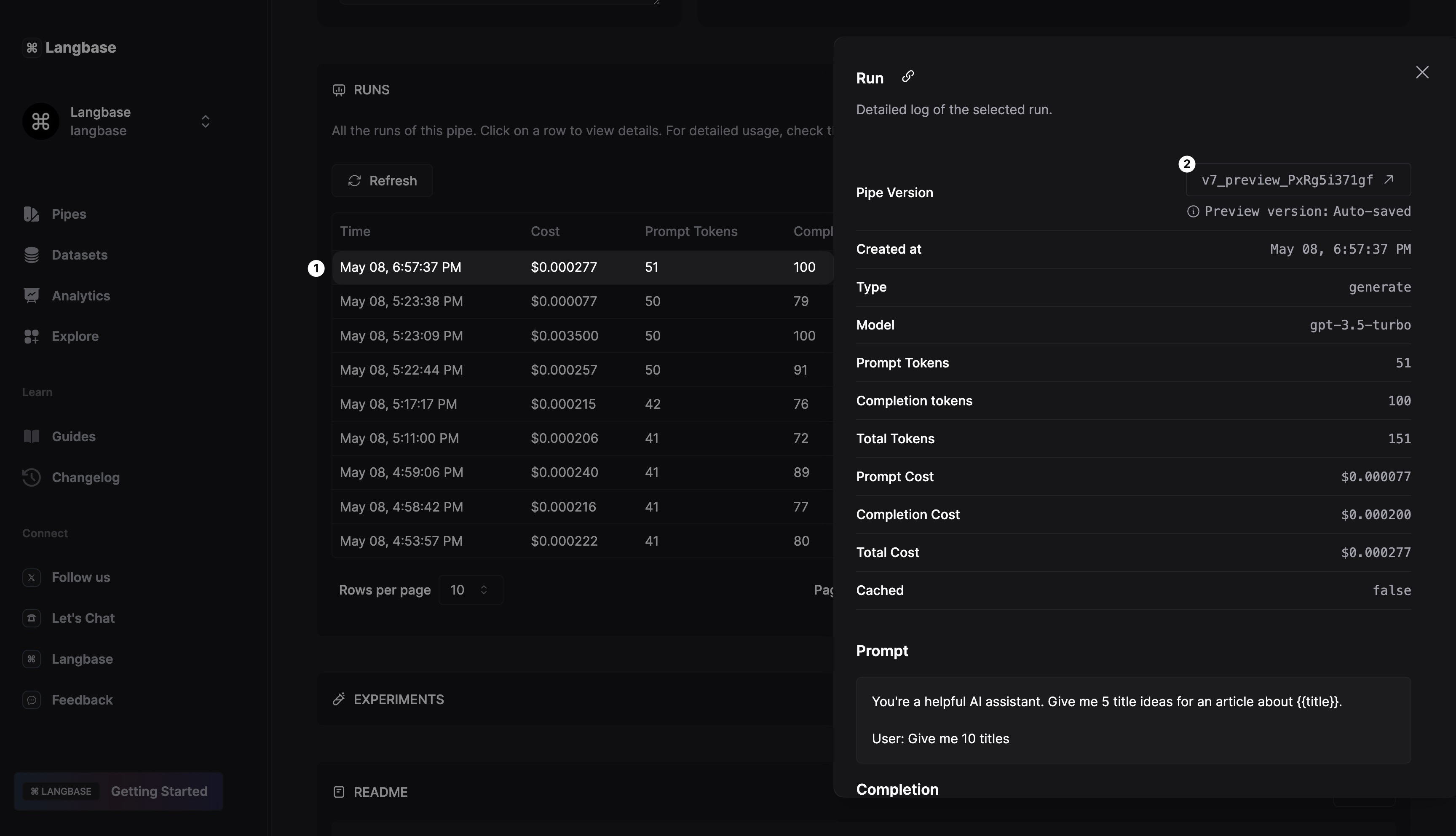Screen dimensions: 1456x836
Task: Open the Changelog history icon
Action: pos(32,477)
